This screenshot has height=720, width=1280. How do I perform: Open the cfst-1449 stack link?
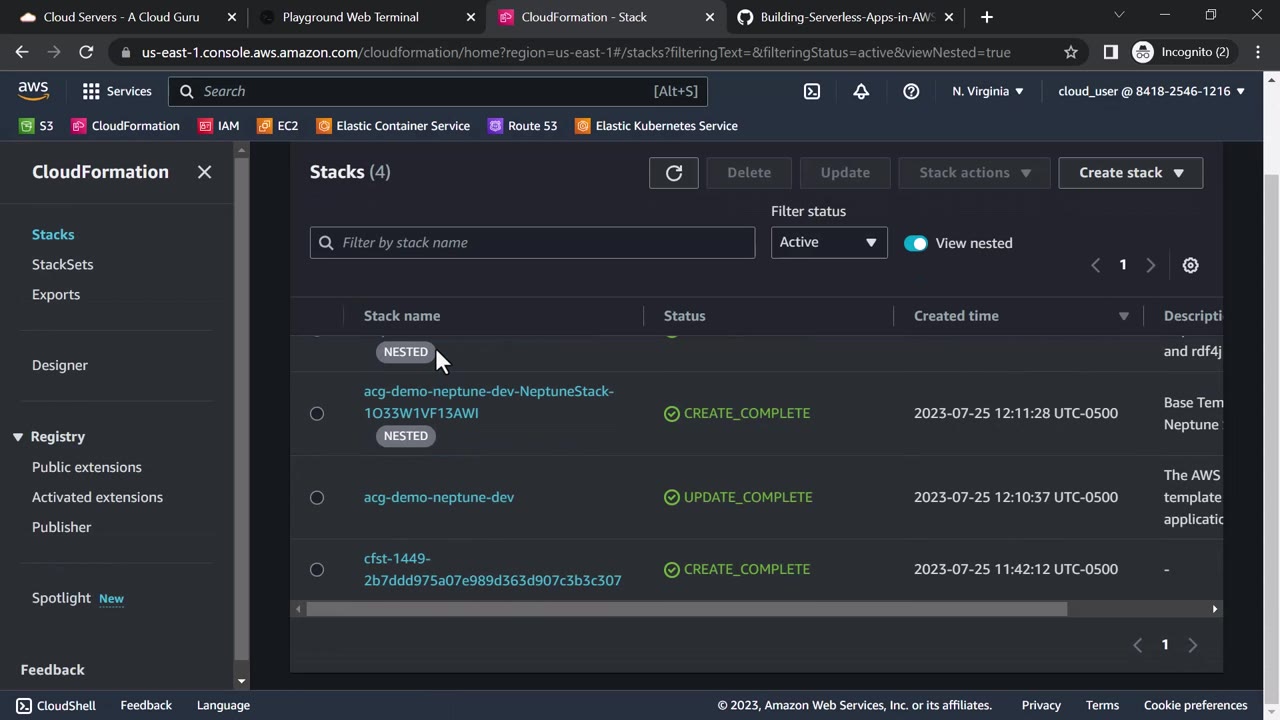tap(492, 569)
